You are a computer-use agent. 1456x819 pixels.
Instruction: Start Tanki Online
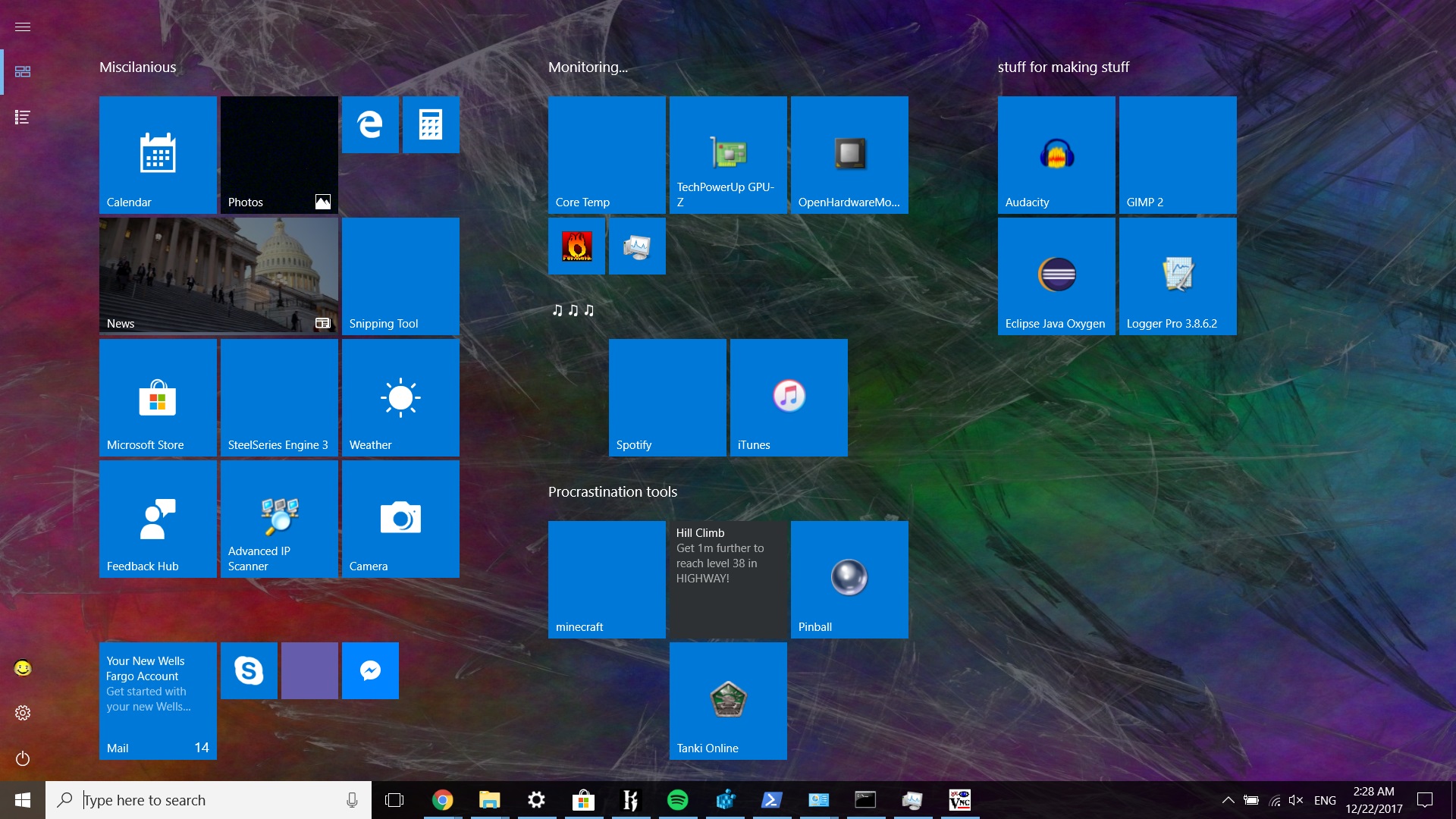pyautogui.click(x=728, y=700)
